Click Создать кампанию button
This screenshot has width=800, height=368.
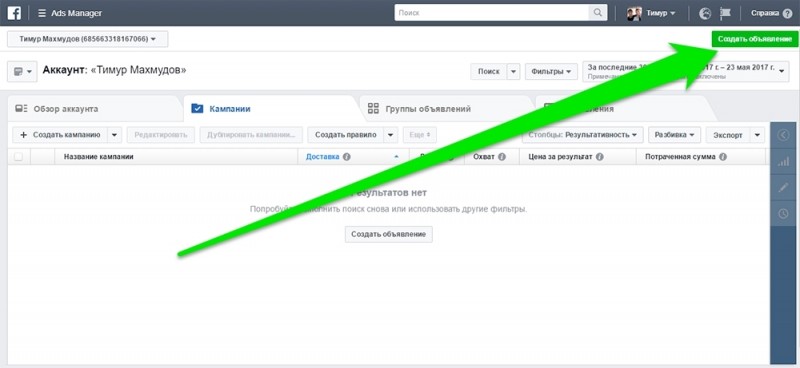pyautogui.click(x=60, y=135)
